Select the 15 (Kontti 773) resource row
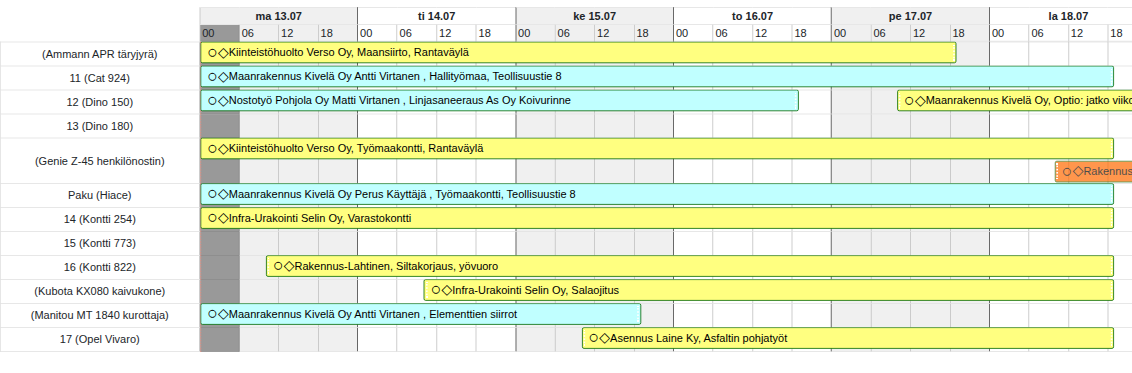This screenshot has height=373, width=1132. coord(100,242)
